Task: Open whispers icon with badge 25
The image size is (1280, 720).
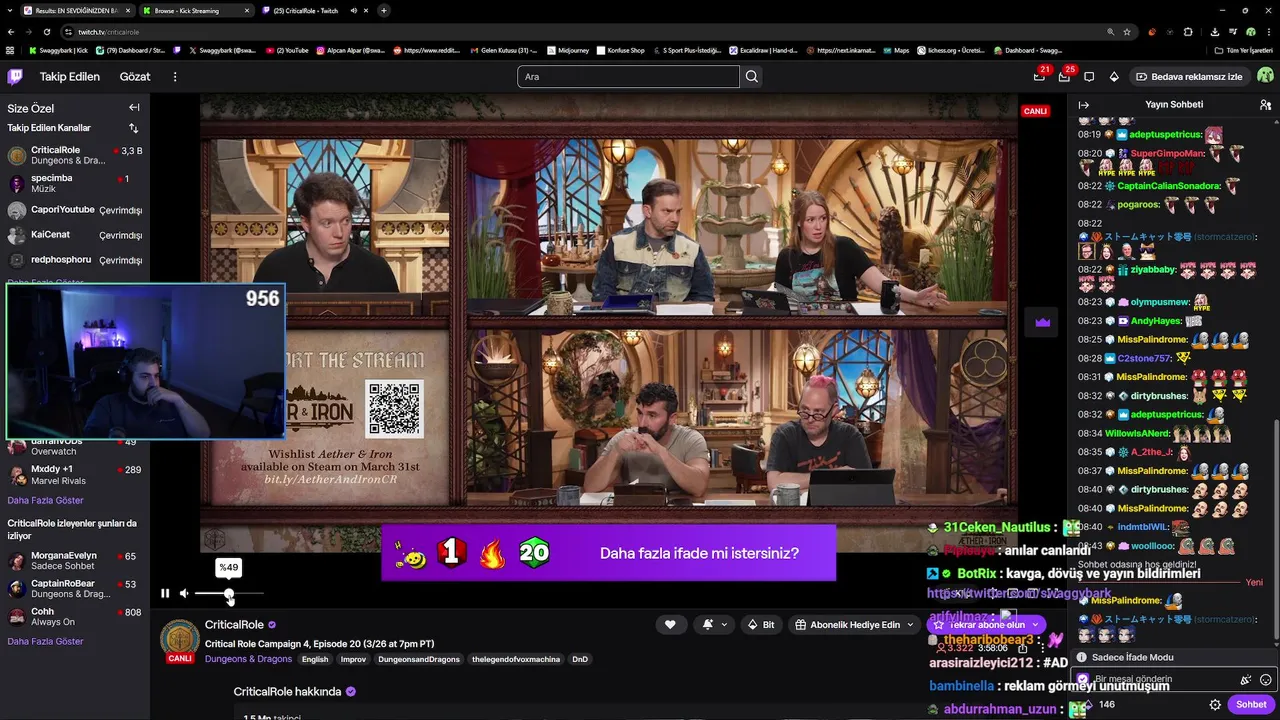Action: point(1064,76)
